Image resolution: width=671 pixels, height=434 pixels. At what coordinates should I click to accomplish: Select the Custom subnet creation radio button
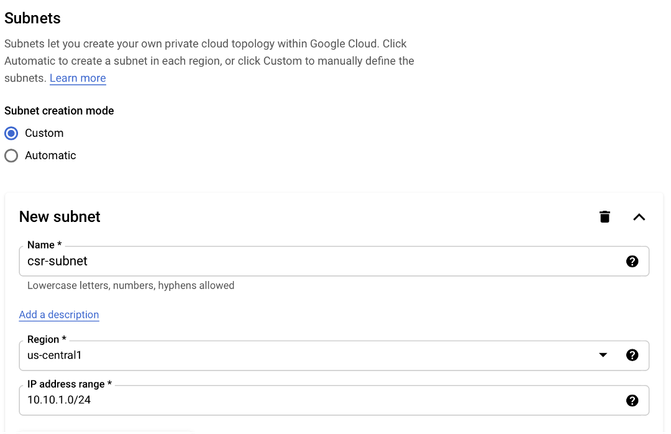tap(11, 134)
